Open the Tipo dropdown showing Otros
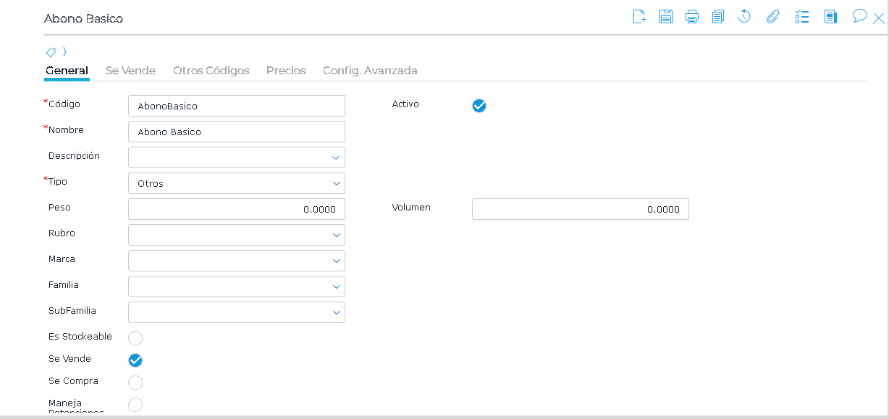Viewport: 889px width, 419px height. [x=236, y=183]
